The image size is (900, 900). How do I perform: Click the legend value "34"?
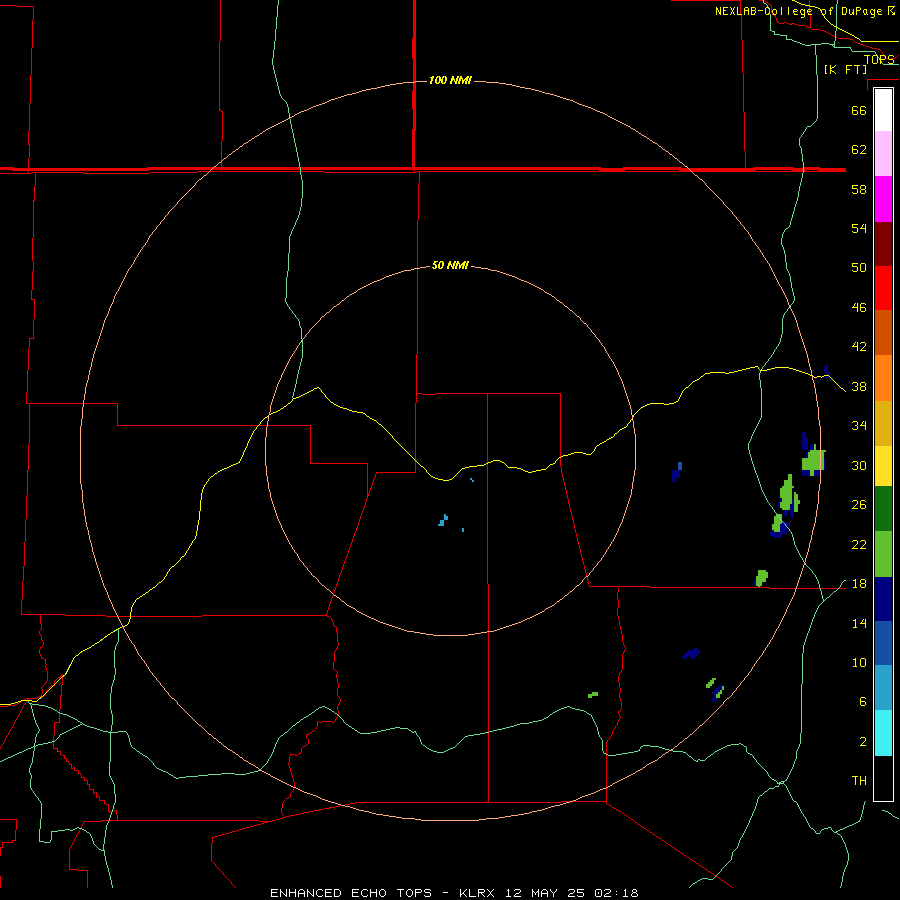(x=859, y=425)
